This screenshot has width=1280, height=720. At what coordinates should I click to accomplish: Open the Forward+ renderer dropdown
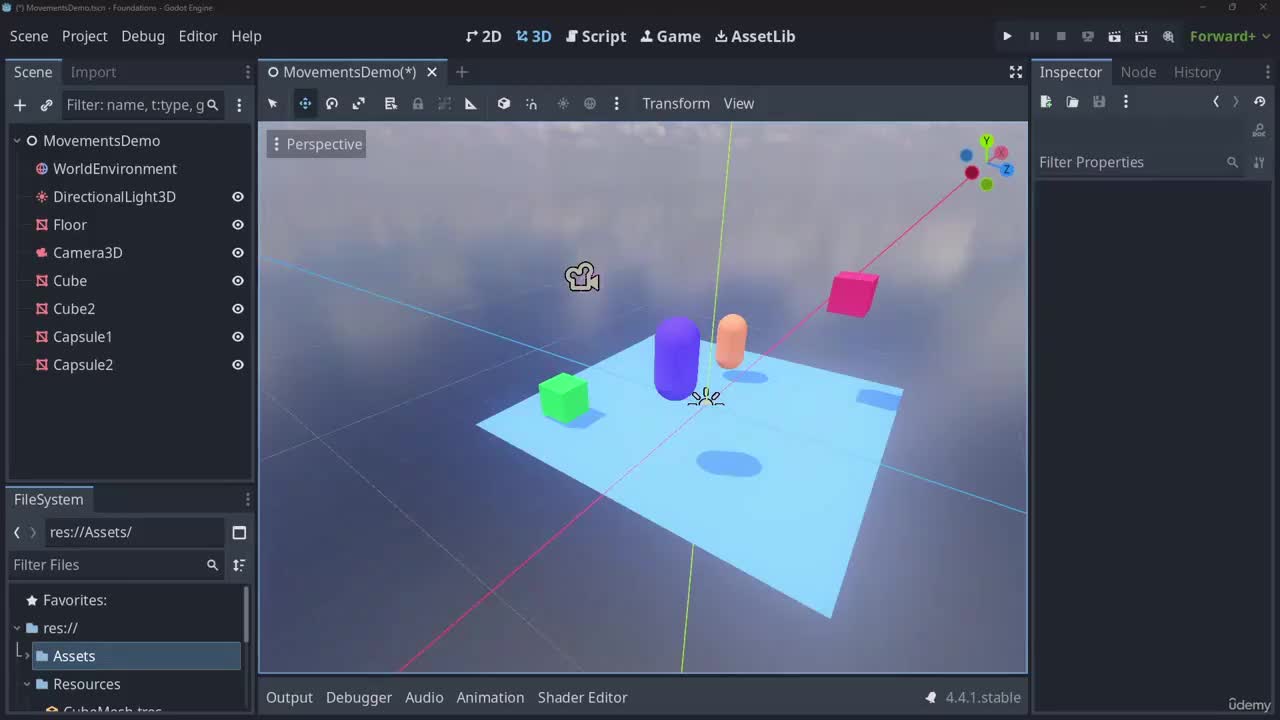tap(1229, 36)
